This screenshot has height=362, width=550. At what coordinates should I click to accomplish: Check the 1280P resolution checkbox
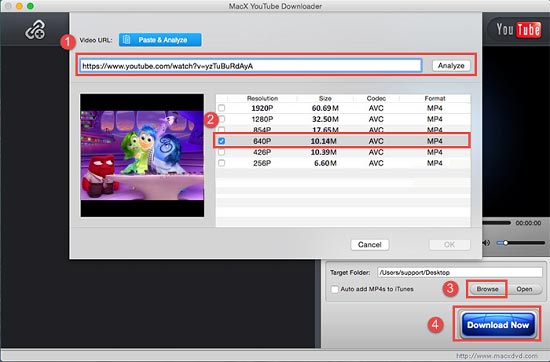[x=221, y=119]
